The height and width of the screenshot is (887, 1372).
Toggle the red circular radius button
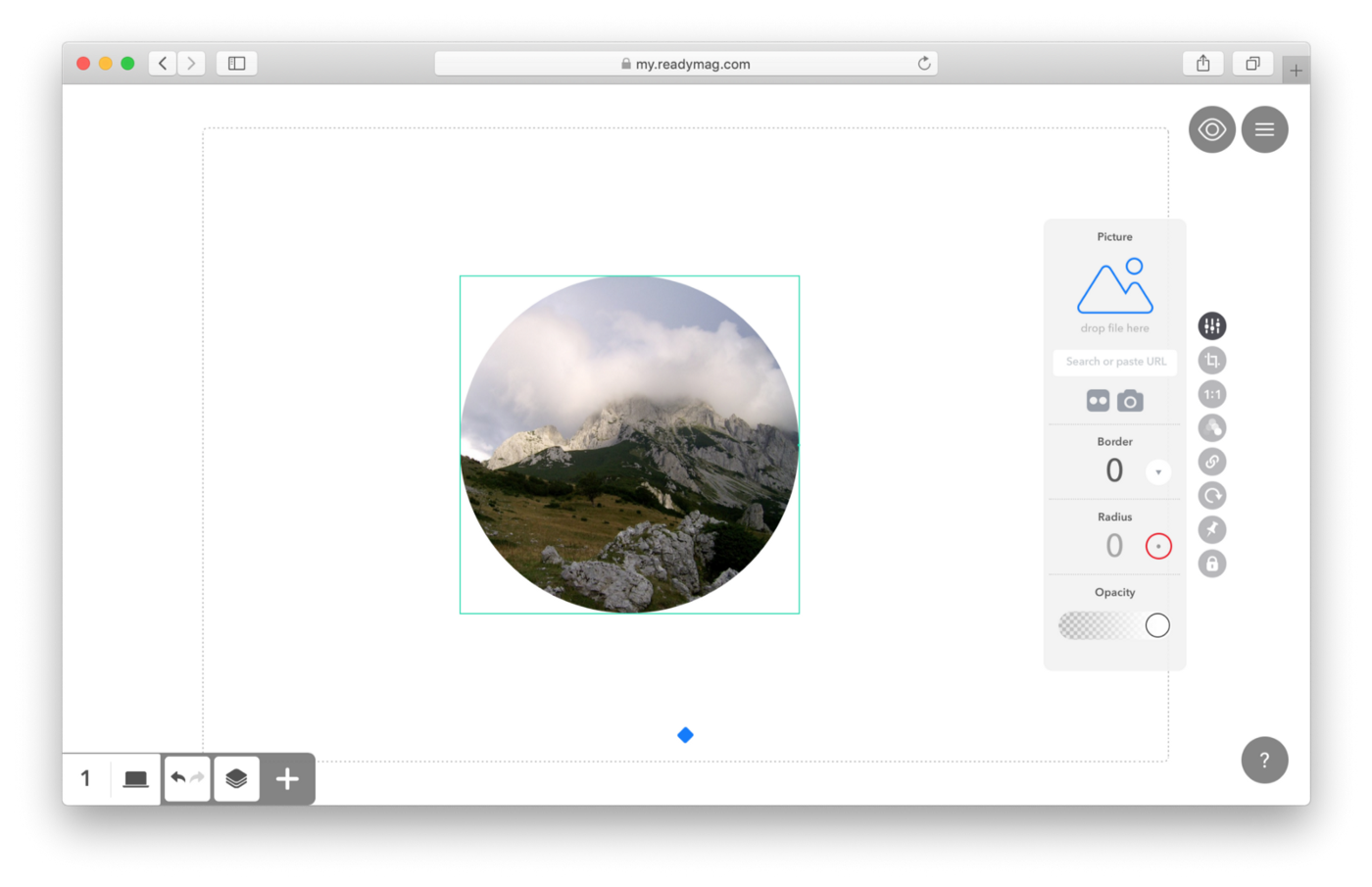pyautogui.click(x=1158, y=546)
